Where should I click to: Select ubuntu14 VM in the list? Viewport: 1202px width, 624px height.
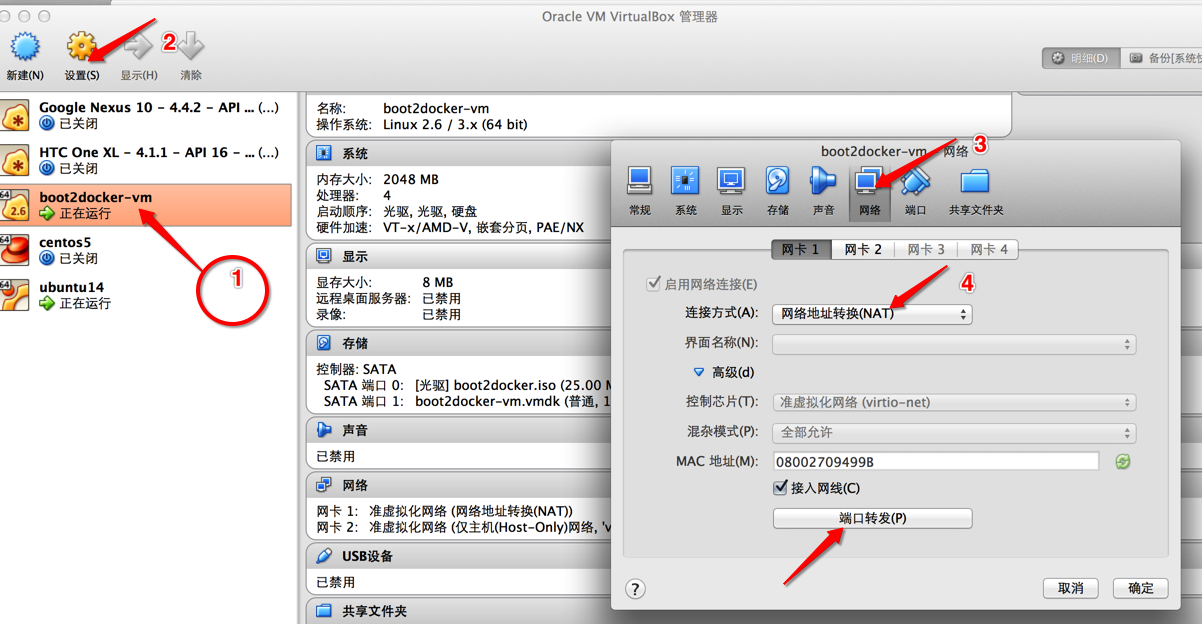click(146, 295)
